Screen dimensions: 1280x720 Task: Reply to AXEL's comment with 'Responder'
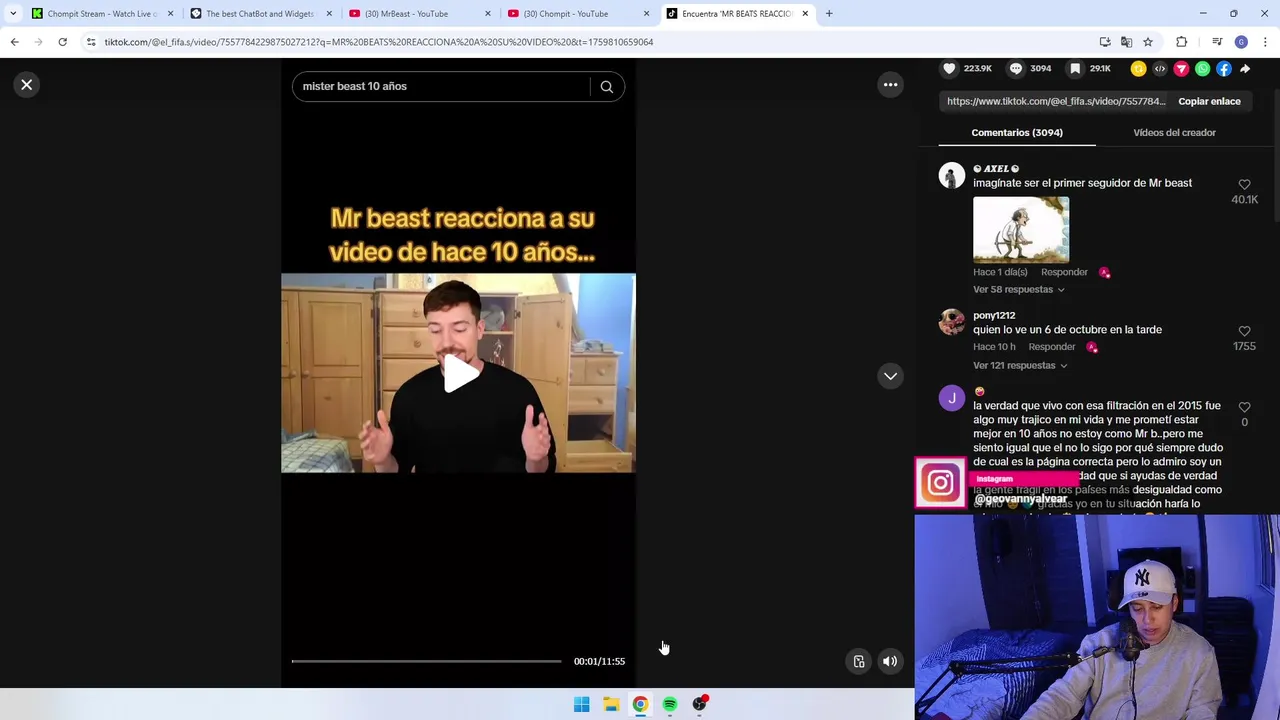1064,272
